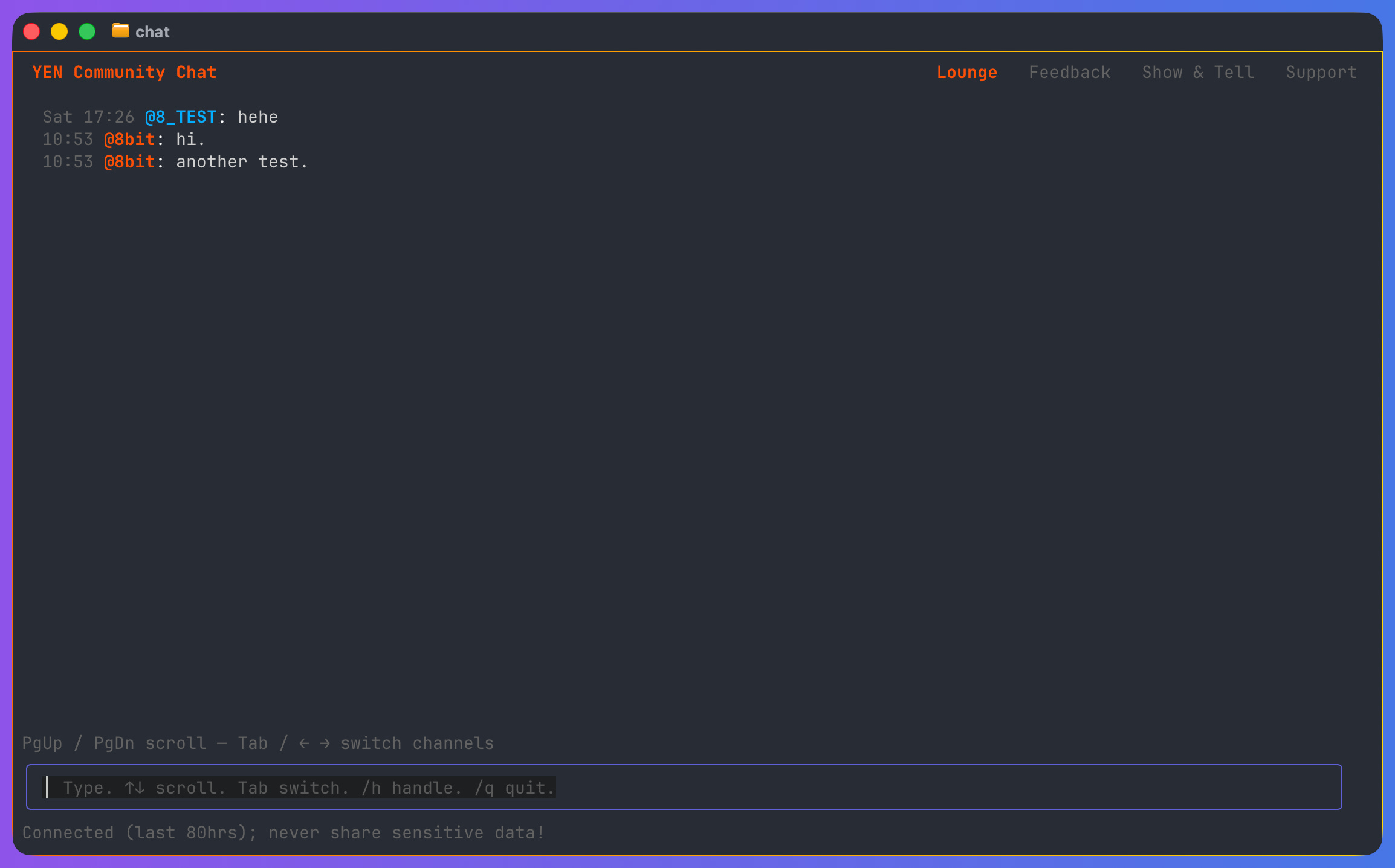Click the green maximize window button
Viewport: 1395px width, 868px height.
click(x=87, y=31)
